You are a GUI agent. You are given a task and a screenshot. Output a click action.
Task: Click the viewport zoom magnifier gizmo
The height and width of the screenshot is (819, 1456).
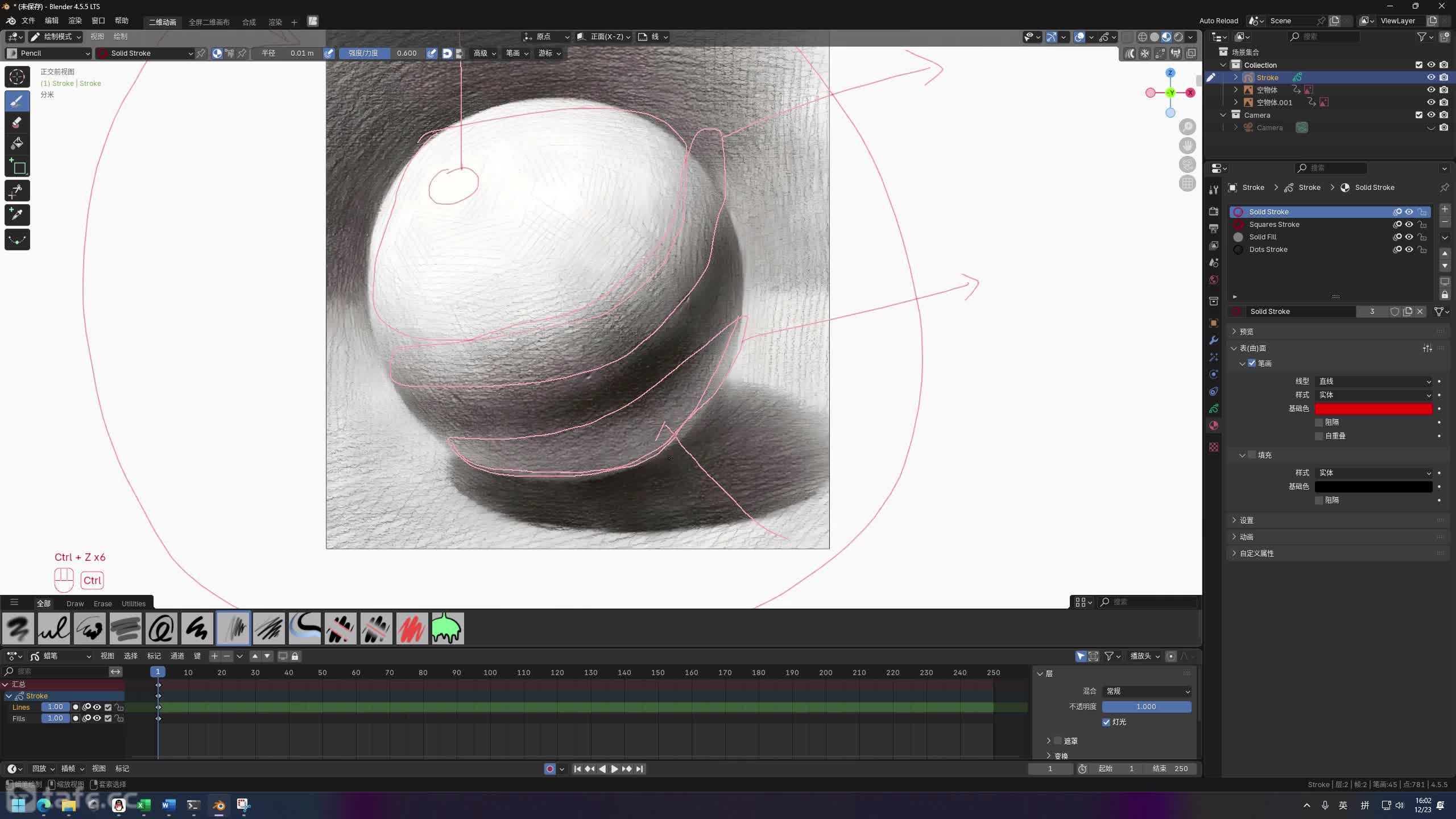[1188, 126]
